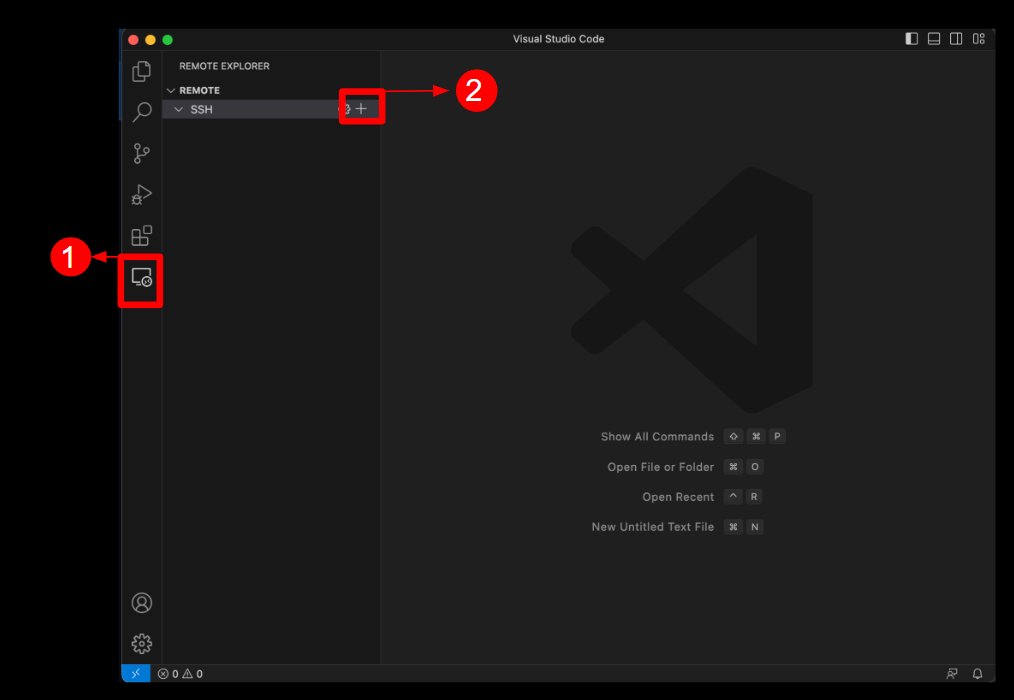Open the Manage settings gear
1014x700 pixels.
142,643
